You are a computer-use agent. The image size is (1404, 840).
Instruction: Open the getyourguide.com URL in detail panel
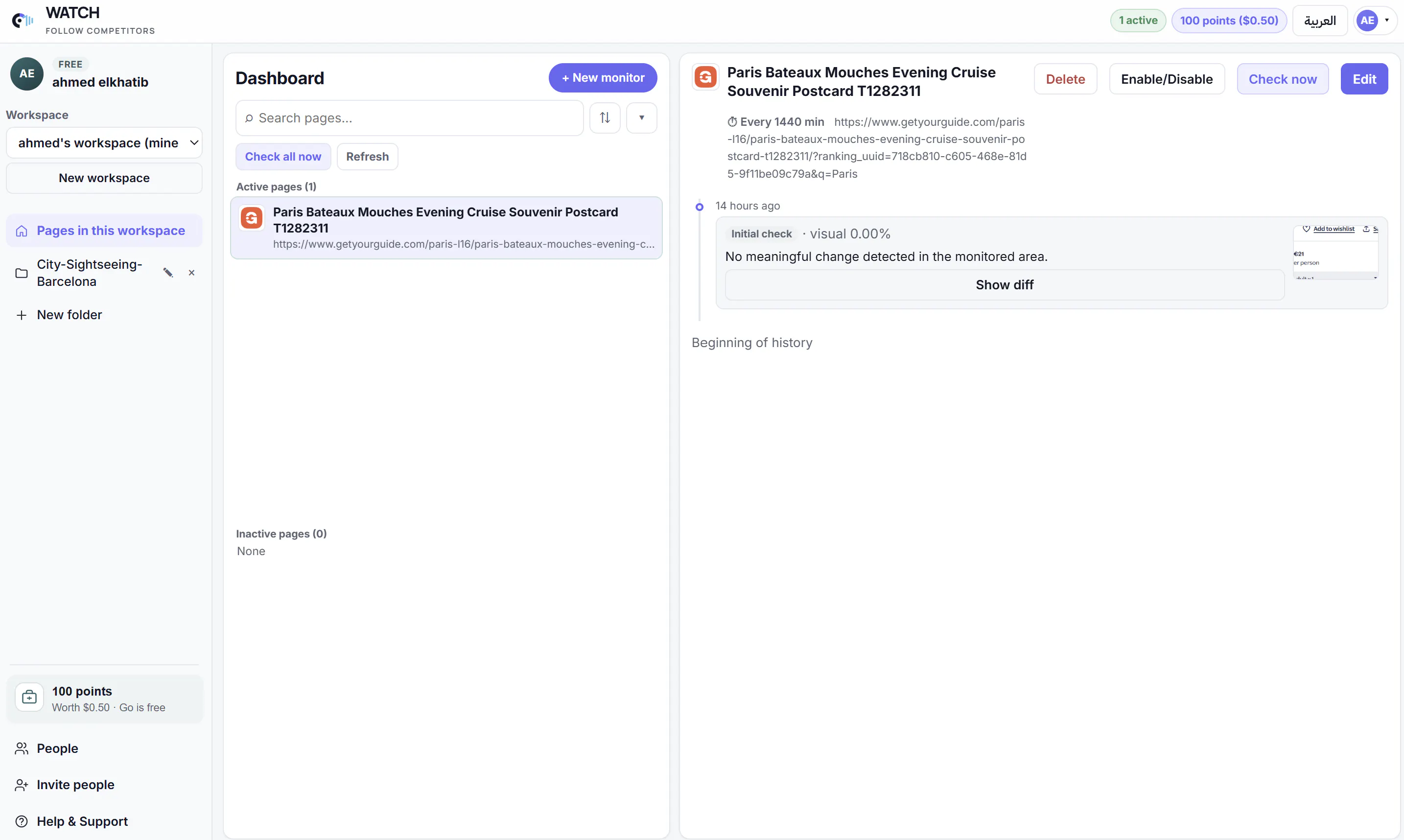(877, 148)
